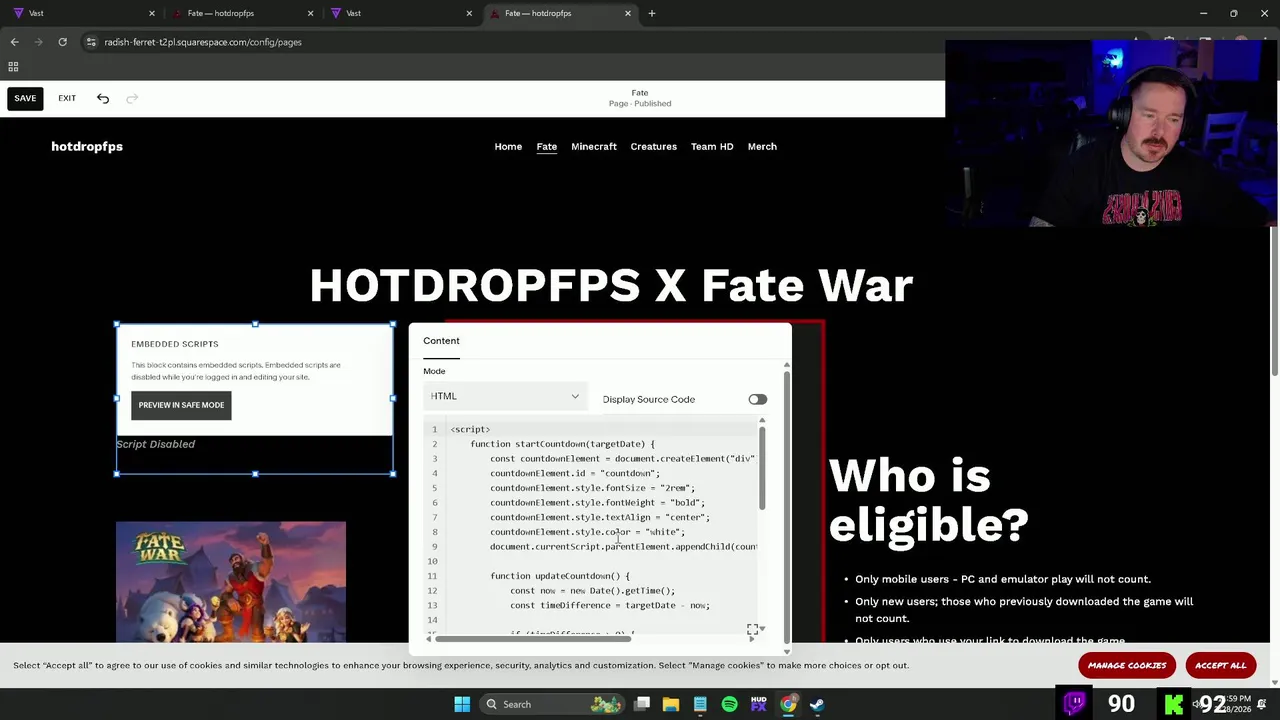Open Chrome from the taskbar
1280x720 pixels.
click(788, 704)
